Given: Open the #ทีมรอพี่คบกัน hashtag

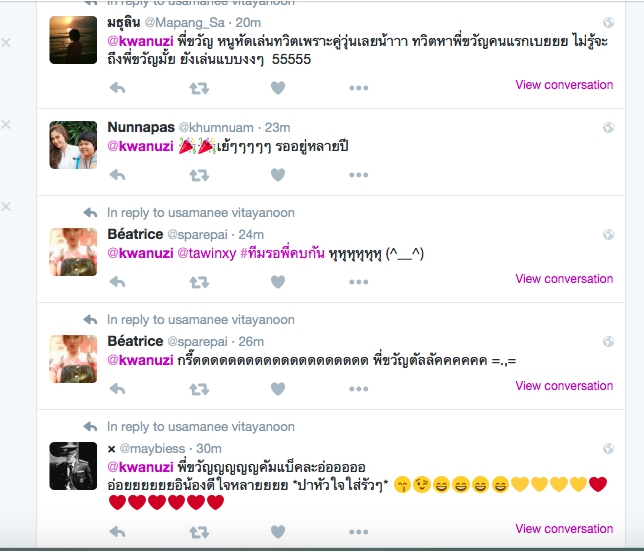Looking at the screenshot, I should click(282, 253).
